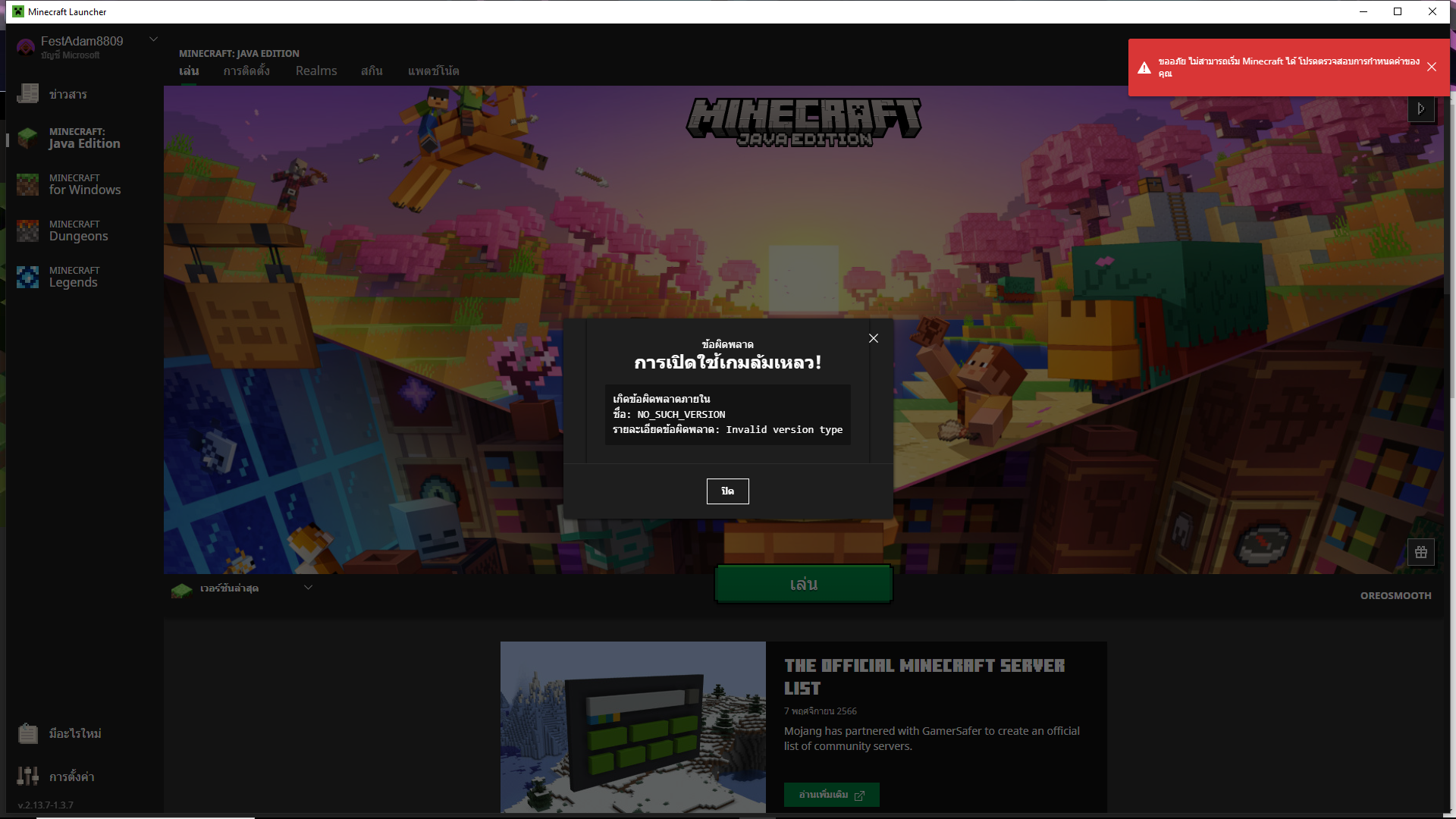Switch to the เล่น tab

click(189, 71)
